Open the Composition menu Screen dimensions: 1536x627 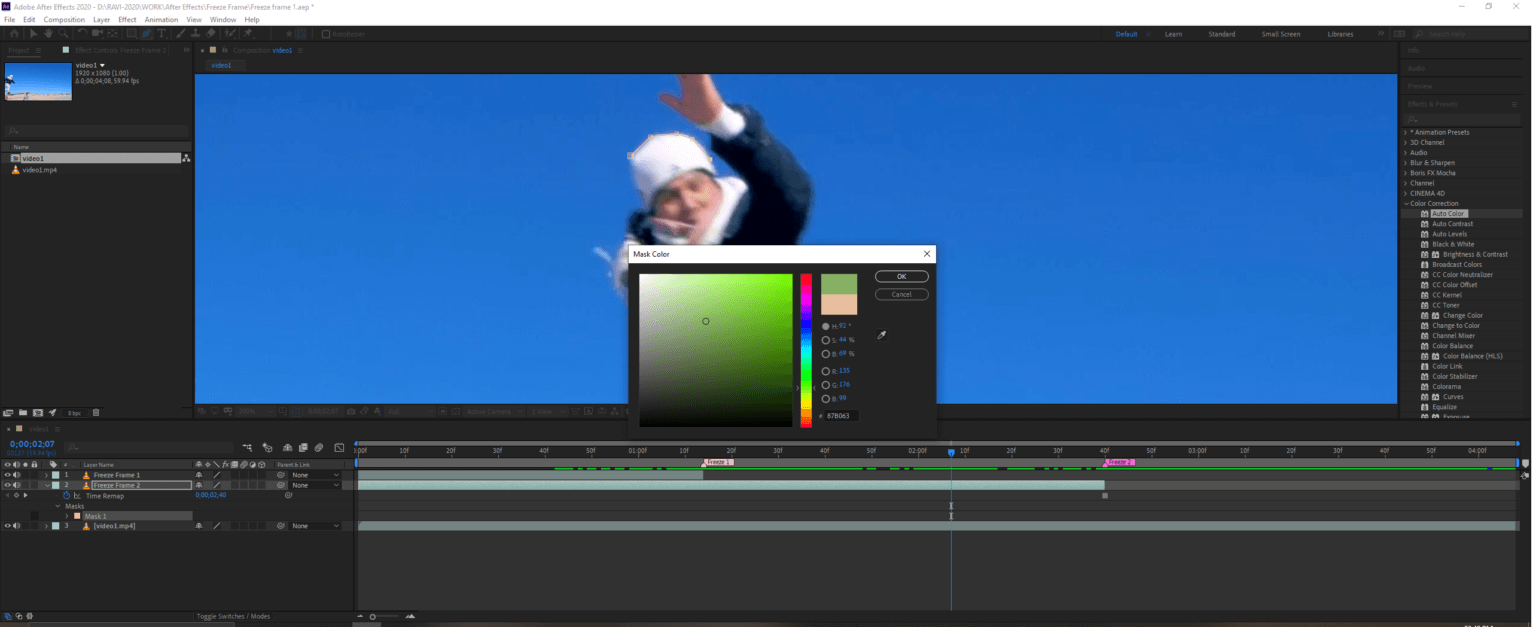point(64,19)
